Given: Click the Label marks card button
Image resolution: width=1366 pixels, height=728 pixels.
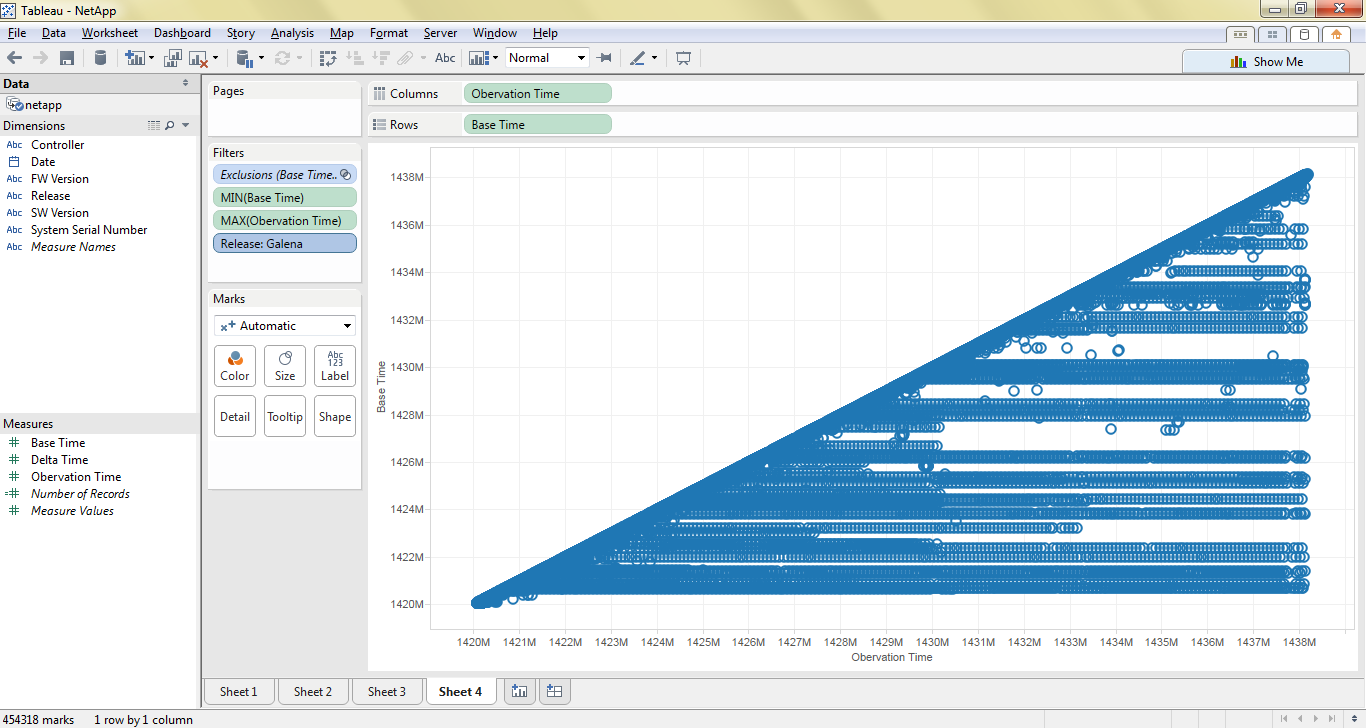Looking at the screenshot, I should (335, 366).
